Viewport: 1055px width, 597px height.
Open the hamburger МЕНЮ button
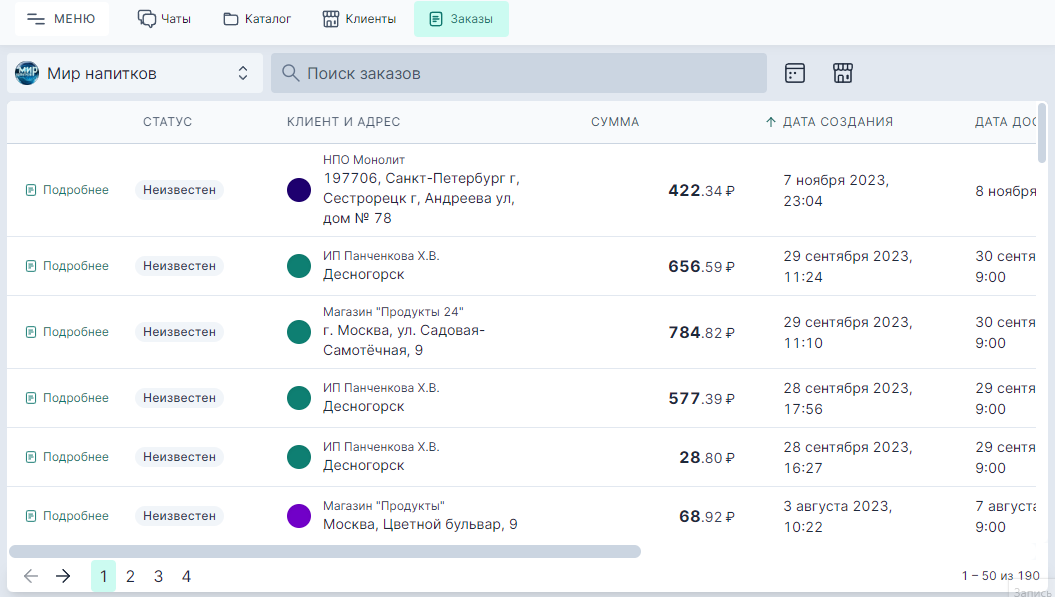(61, 19)
